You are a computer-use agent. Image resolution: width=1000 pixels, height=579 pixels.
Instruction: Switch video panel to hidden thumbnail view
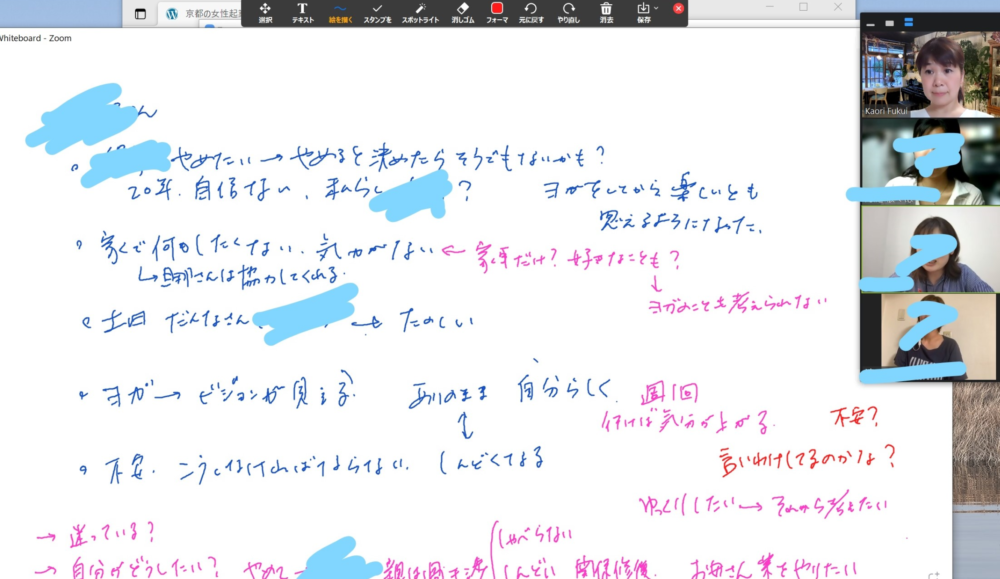click(x=871, y=22)
